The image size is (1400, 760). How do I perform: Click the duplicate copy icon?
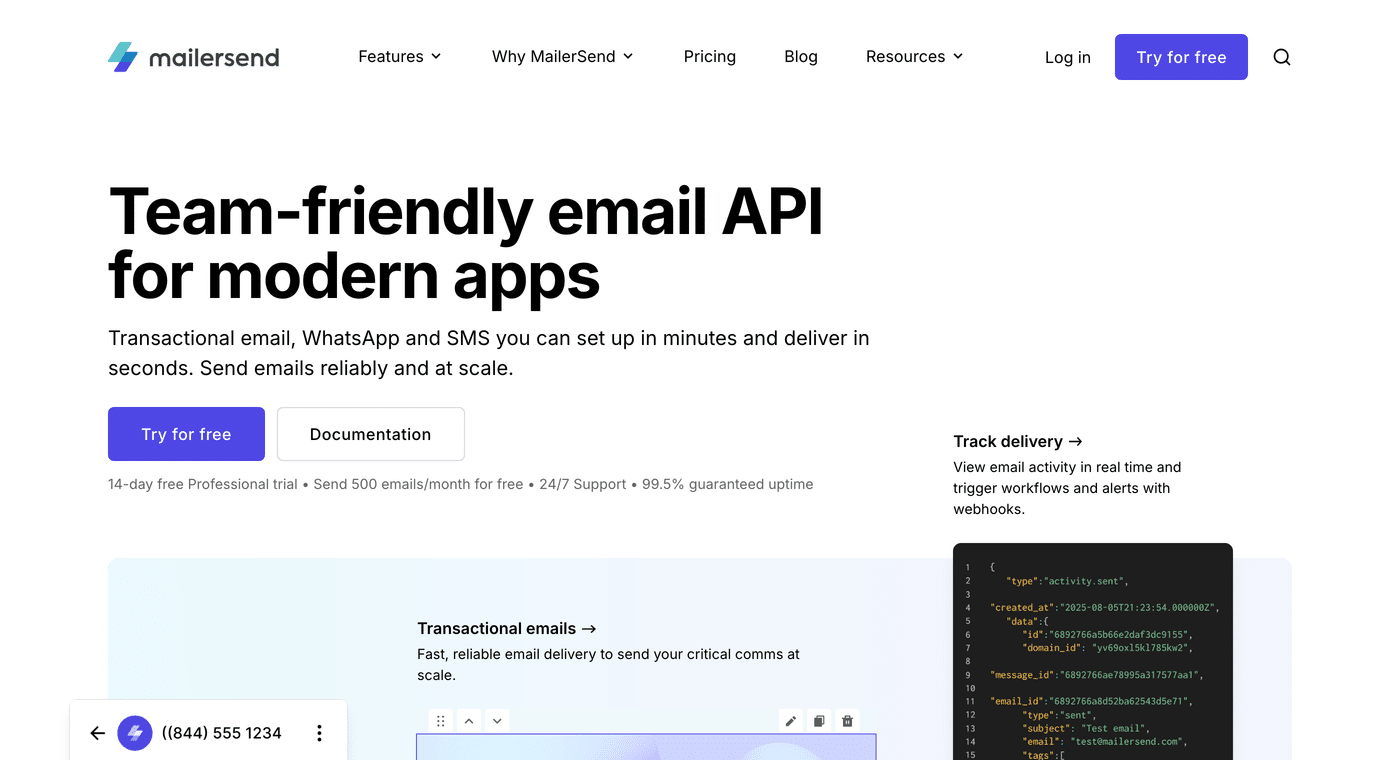(819, 721)
